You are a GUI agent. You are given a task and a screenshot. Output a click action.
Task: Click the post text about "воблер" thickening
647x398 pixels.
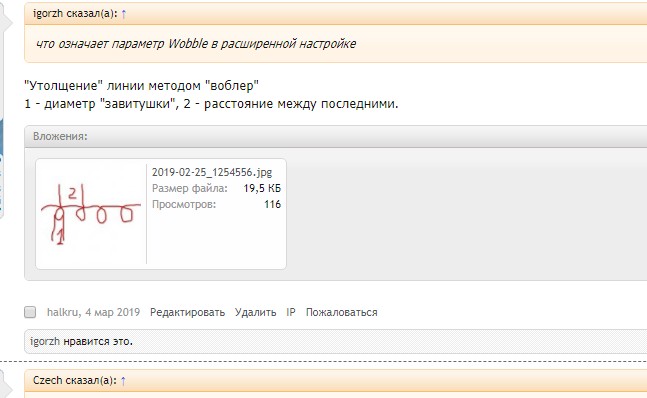coord(211,94)
